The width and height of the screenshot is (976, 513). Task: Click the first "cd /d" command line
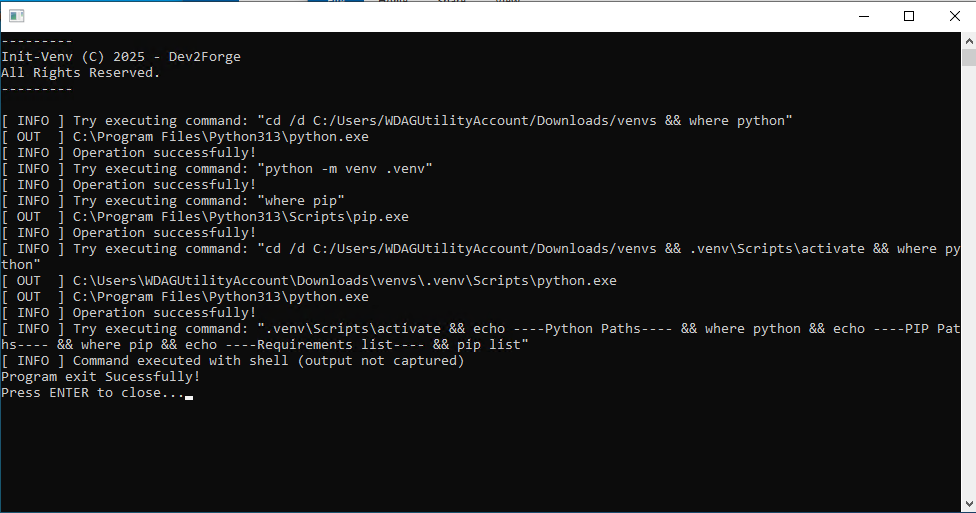click(x=396, y=121)
